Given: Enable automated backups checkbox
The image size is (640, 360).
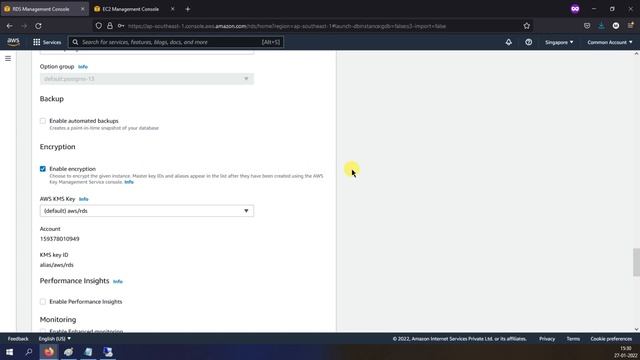Looking at the screenshot, I should point(43,121).
